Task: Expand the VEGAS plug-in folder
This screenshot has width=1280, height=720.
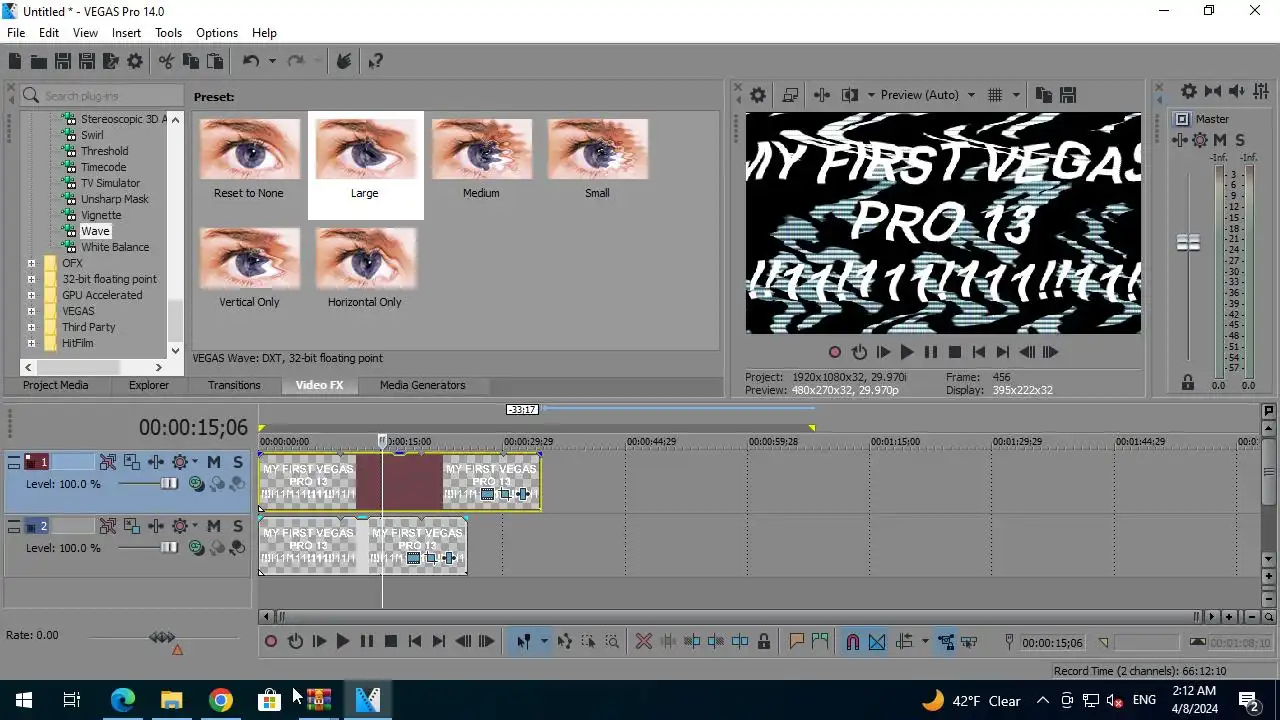Action: point(31,311)
